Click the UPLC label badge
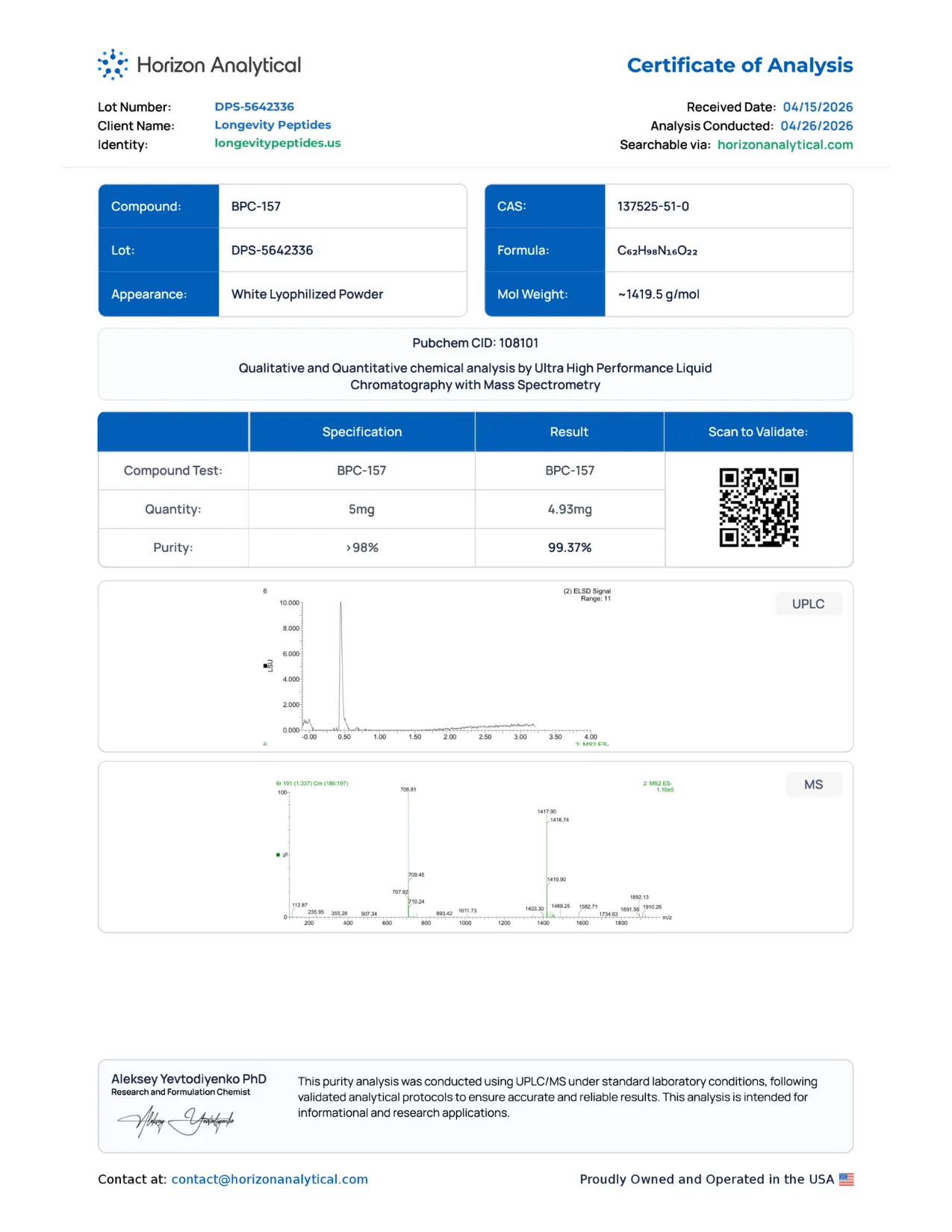 (x=809, y=604)
